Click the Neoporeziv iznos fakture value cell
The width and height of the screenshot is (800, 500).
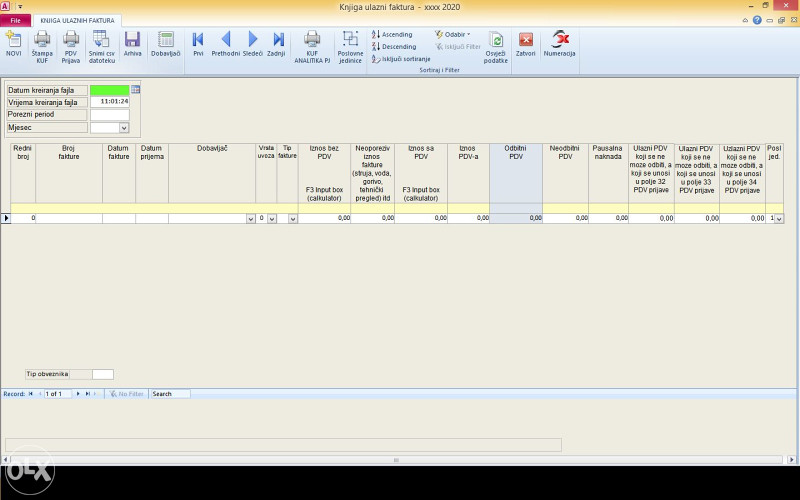[x=372, y=218]
